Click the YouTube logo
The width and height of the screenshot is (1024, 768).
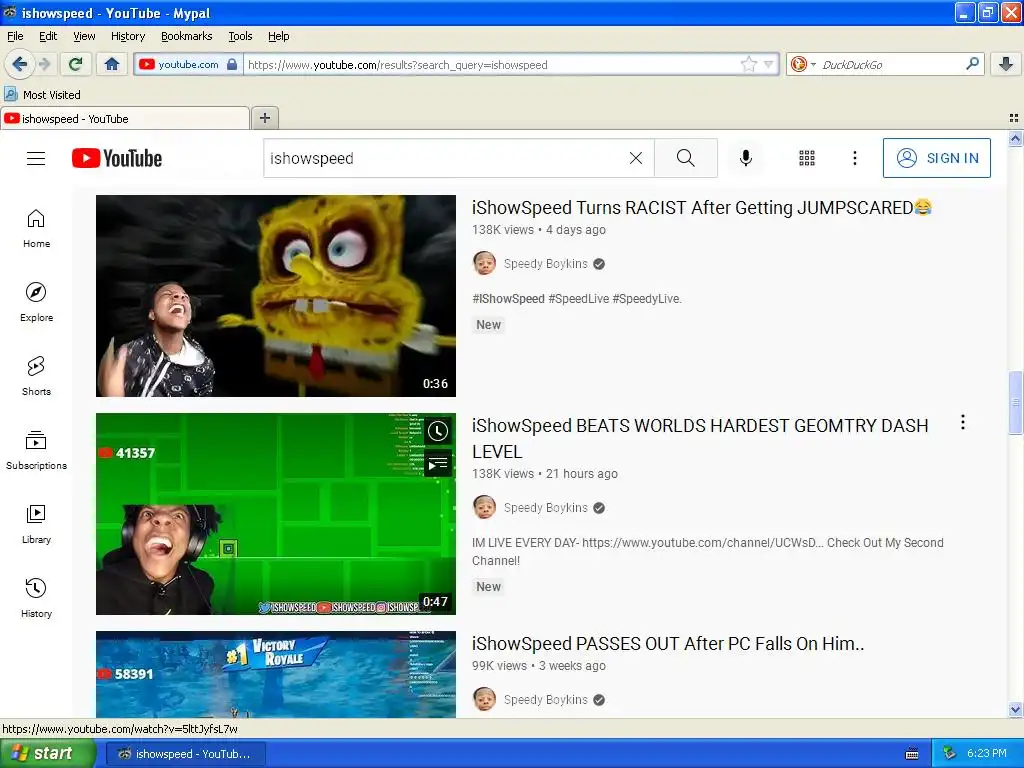click(117, 158)
